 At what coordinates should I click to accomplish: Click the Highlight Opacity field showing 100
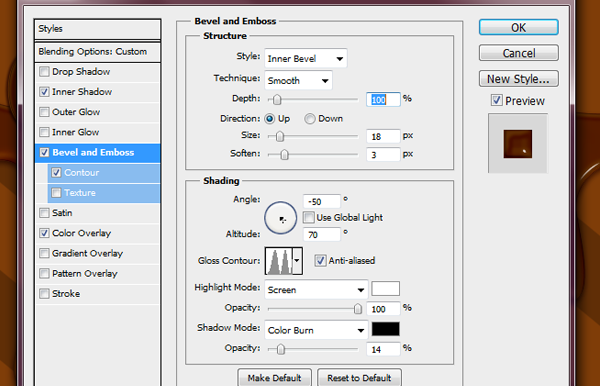(x=383, y=309)
